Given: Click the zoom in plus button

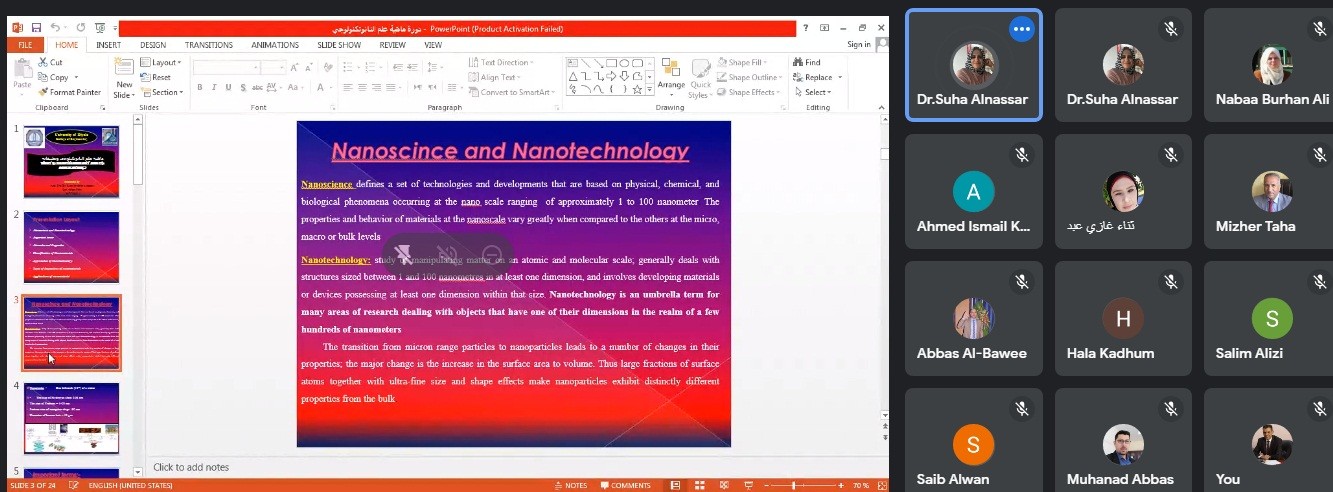Looking at the screenshot, I should 841,485.
